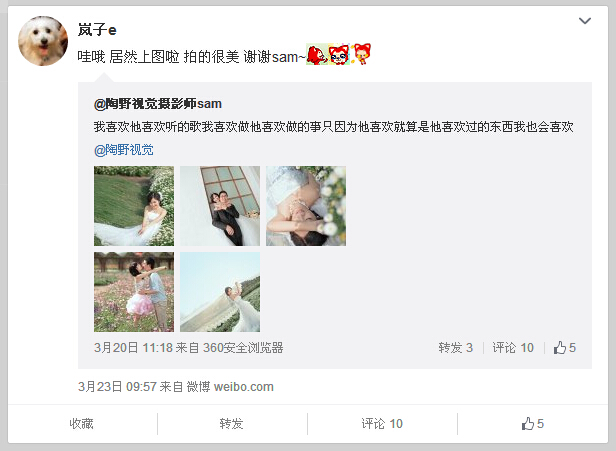
Task: Follow the @陶野视觉 mention link
Action: tap(124, 150)
